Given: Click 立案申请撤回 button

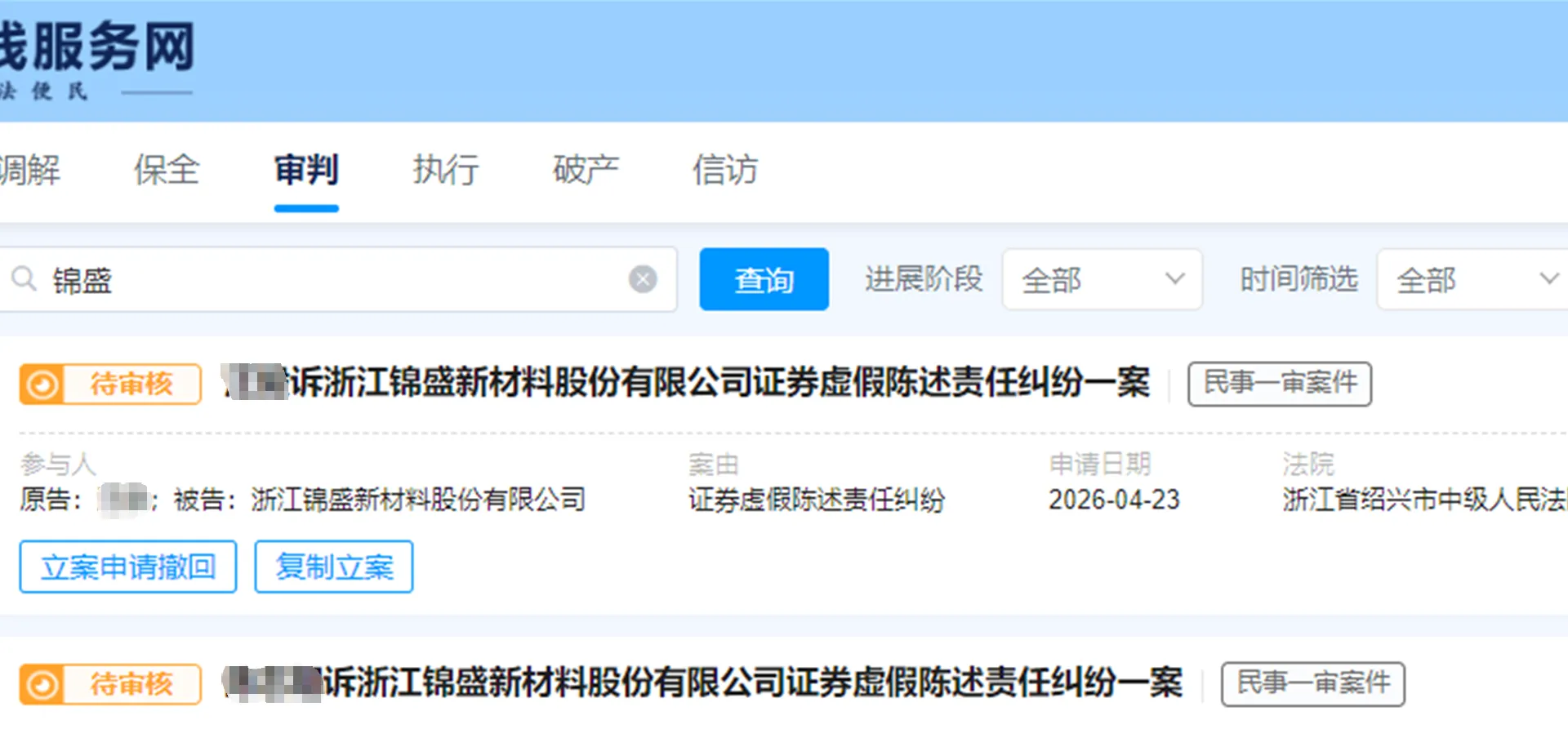Looking at the screenshot, I should point(128,567).
